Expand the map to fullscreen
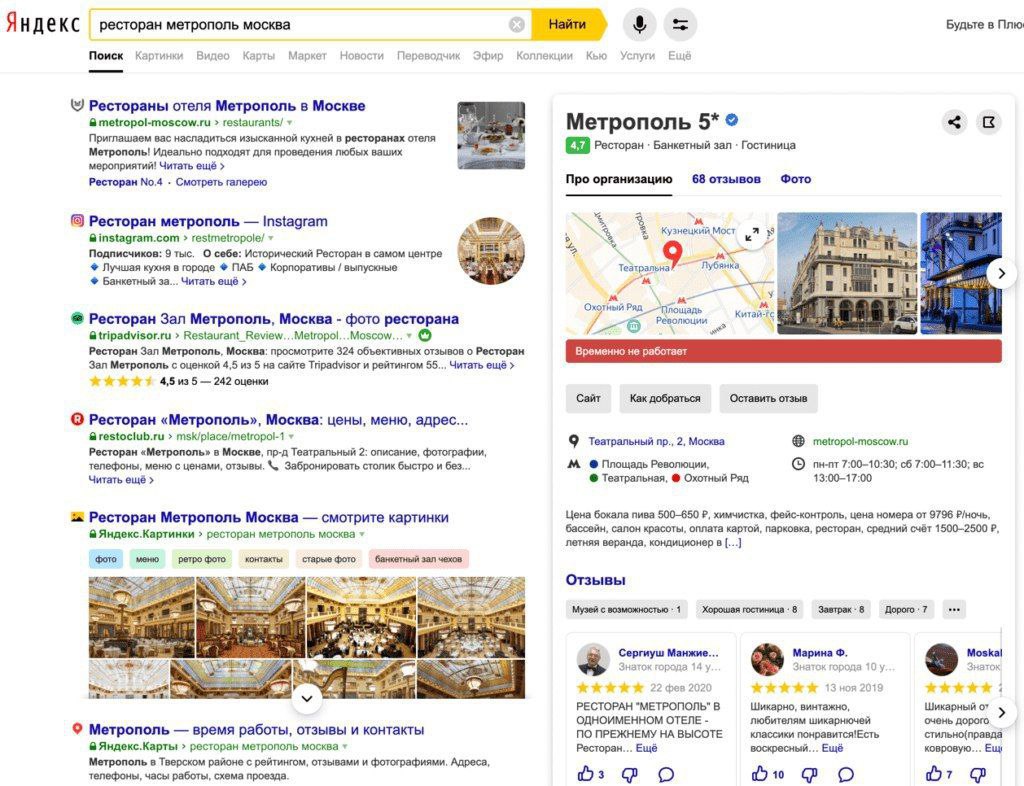The width and height of the screenshot is (1024, 786). coord(752,234)
